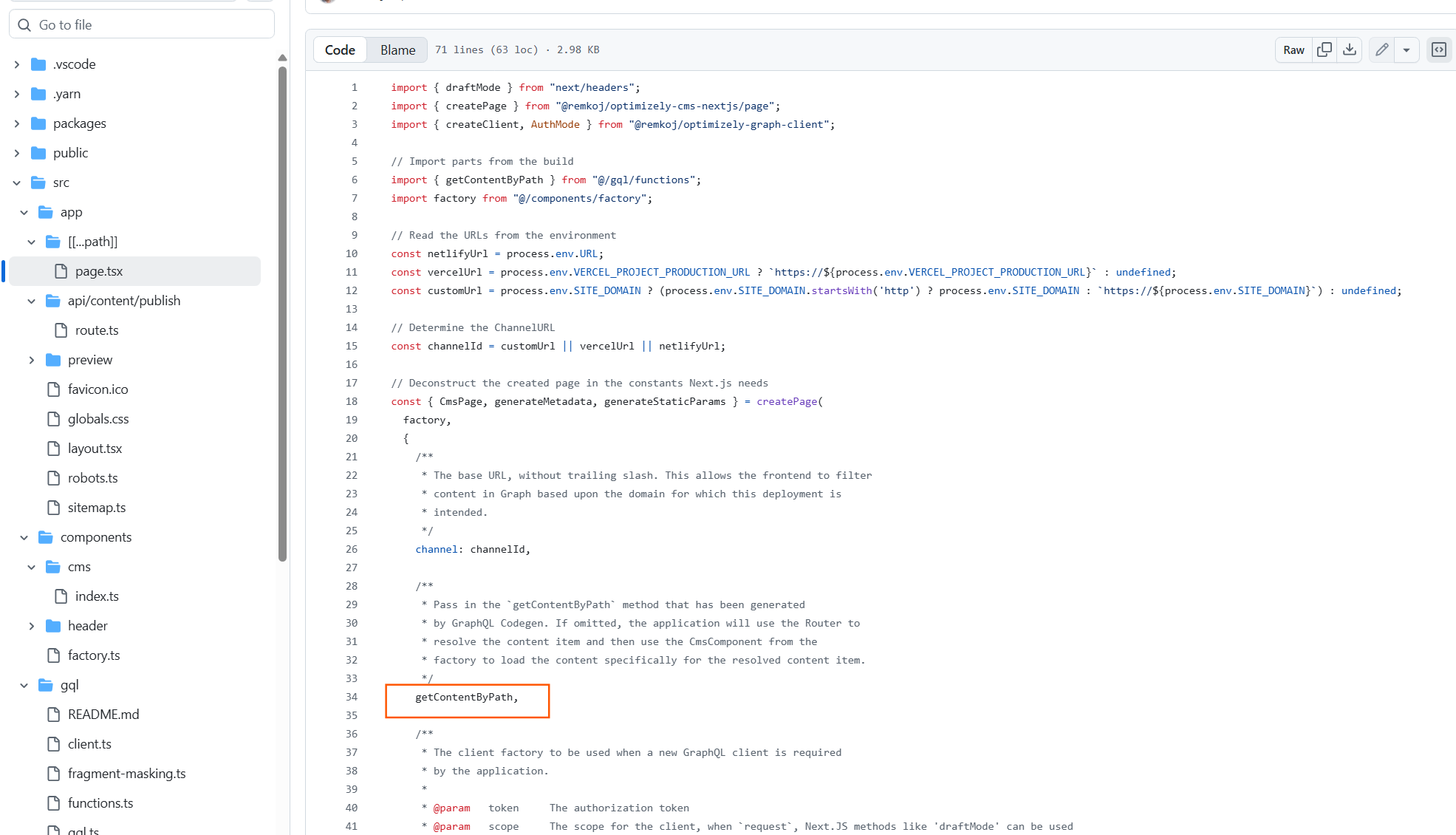Expand the .vscode folder chevron
The image size is (1456, 835).
click(17, 64)
